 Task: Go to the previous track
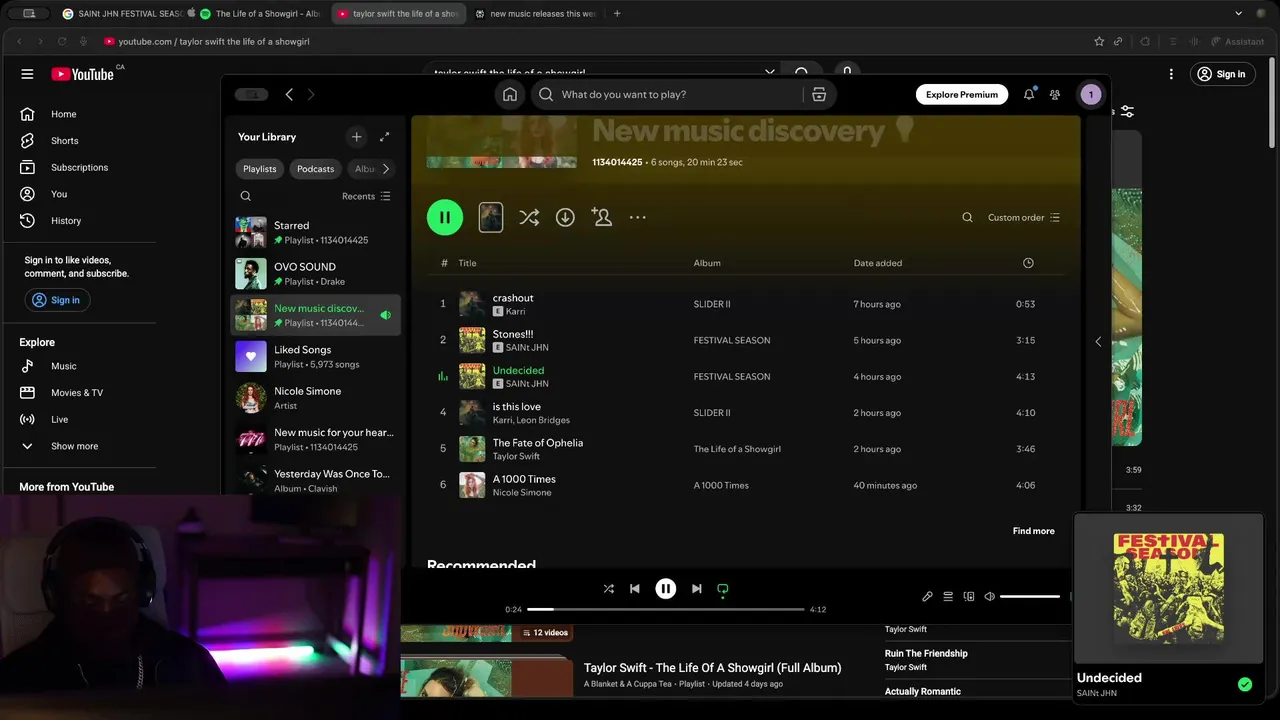click(634, 589)
